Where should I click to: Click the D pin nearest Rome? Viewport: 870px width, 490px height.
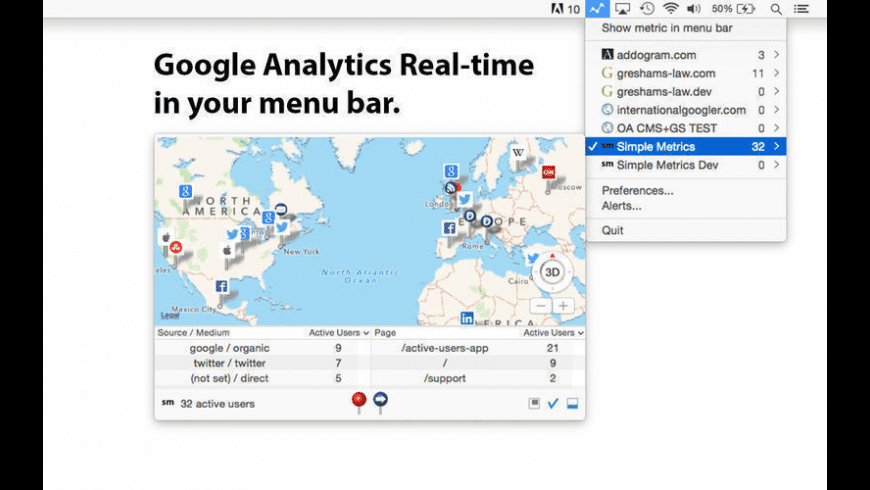click(487, 221)
